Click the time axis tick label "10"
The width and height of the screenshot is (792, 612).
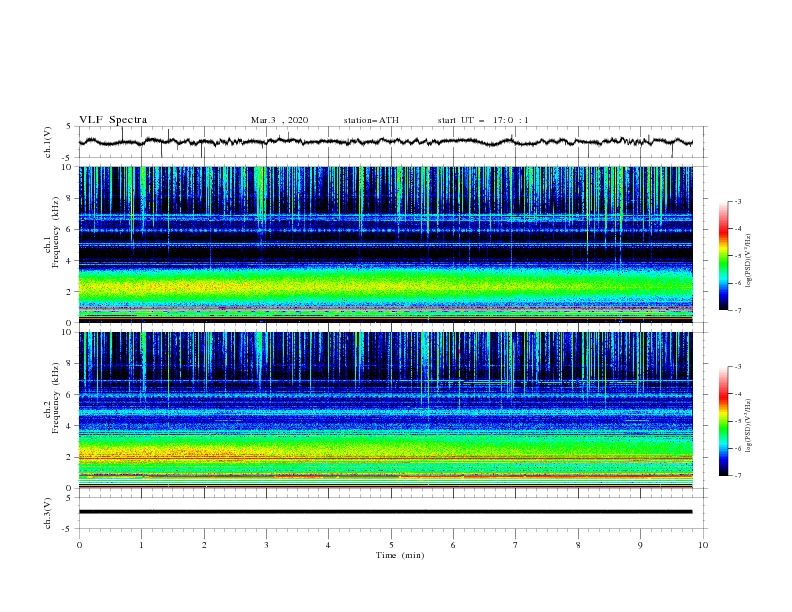[703, 545]
